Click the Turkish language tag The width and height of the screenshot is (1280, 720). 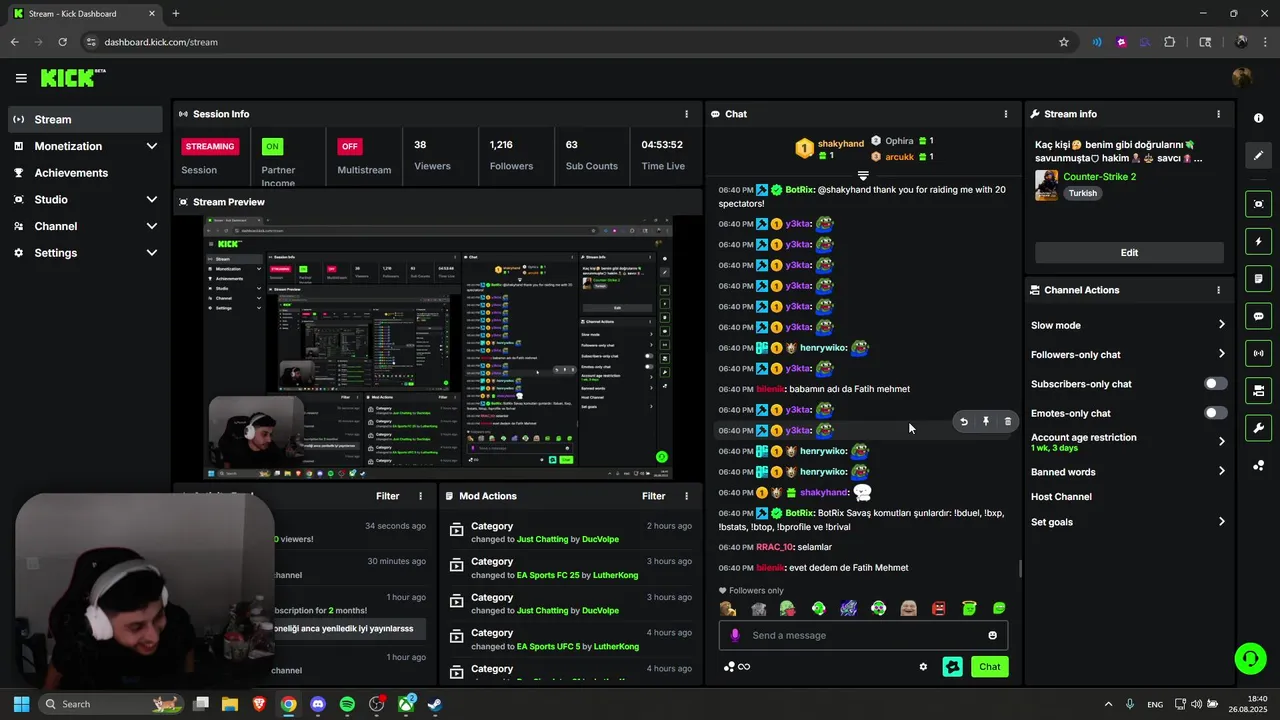(1082, 193)
